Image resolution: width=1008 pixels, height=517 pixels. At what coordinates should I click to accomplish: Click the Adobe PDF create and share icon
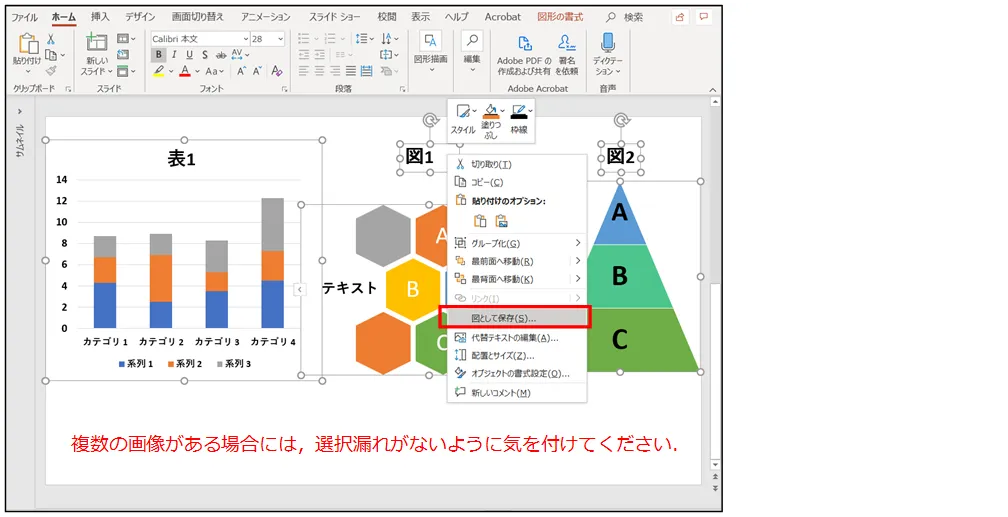[524, 45]
